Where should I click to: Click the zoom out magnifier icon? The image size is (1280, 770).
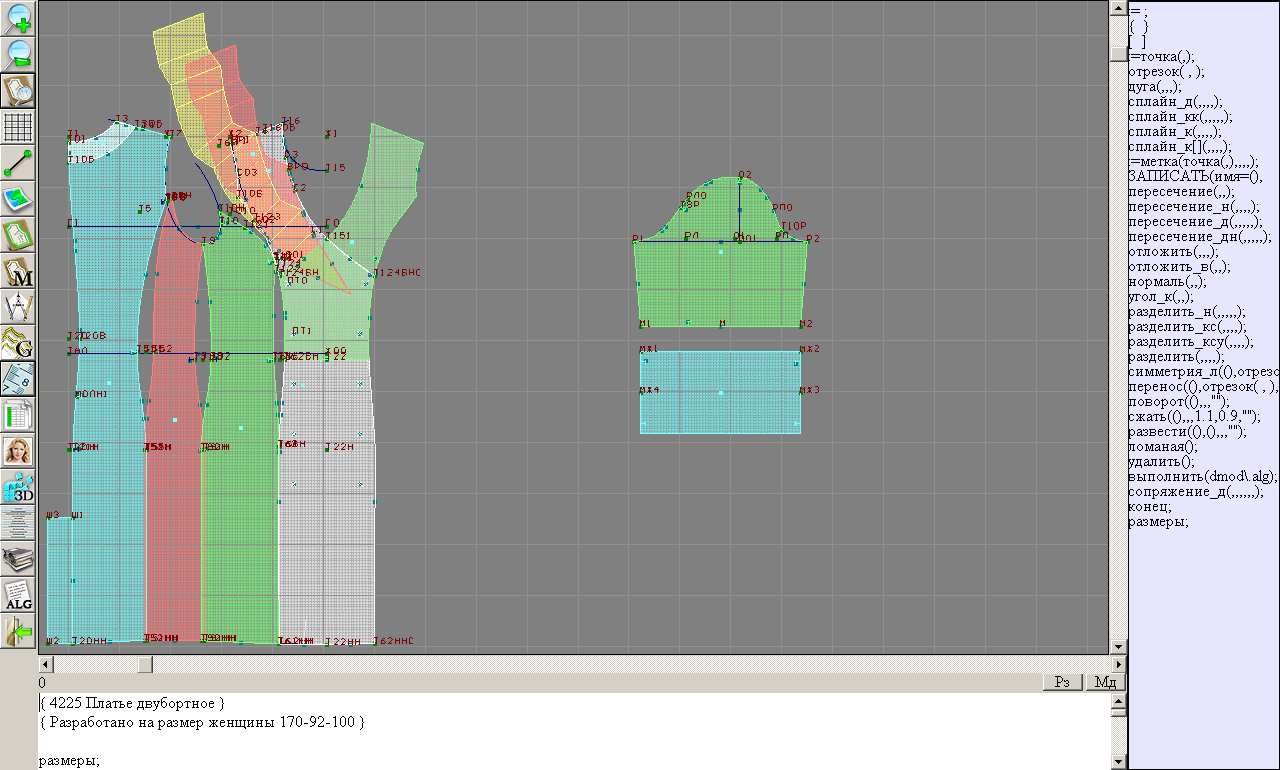(x=19, y=54)
